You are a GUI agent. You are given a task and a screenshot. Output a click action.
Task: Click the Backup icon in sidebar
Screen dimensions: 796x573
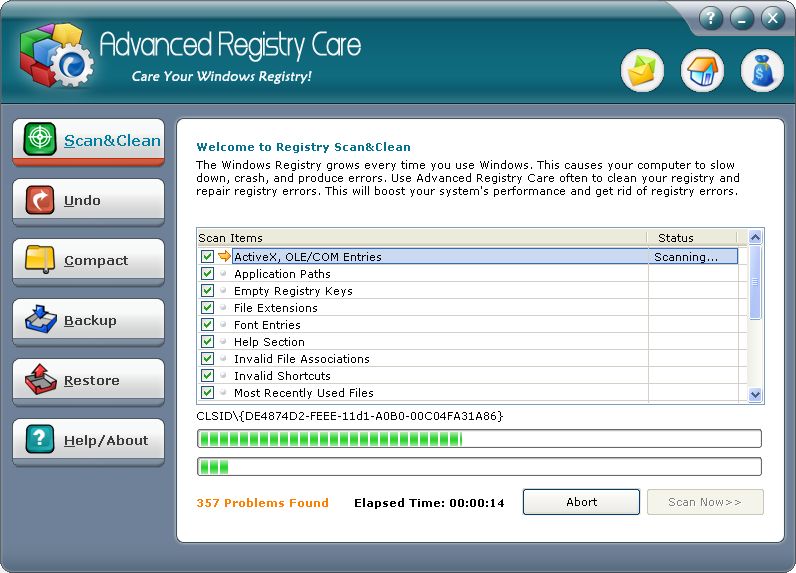(40, 321)
